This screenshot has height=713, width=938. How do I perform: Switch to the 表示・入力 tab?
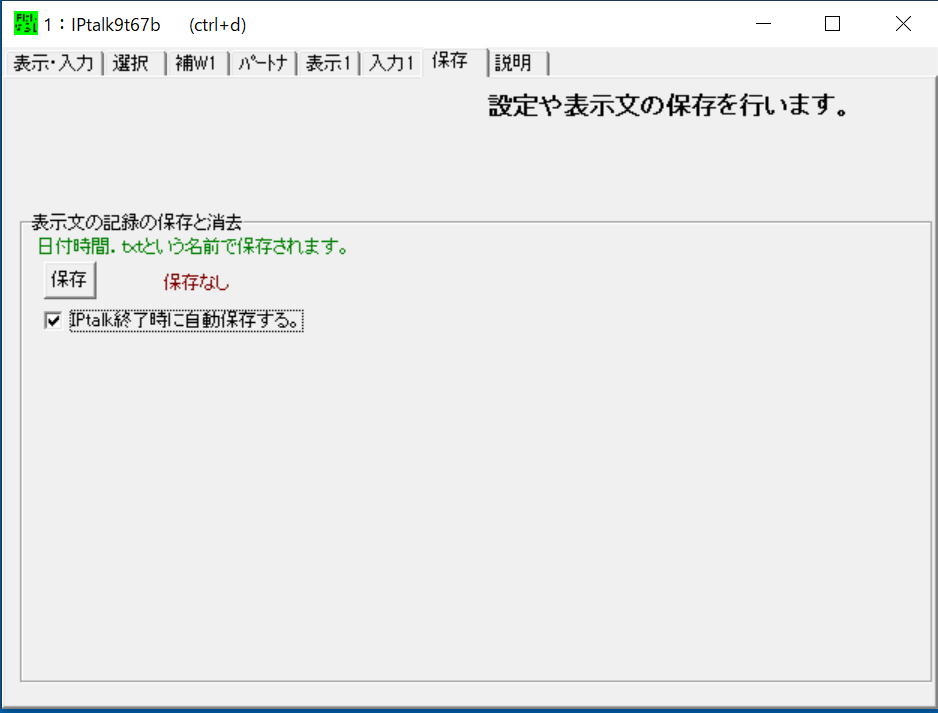pos(52,63)
